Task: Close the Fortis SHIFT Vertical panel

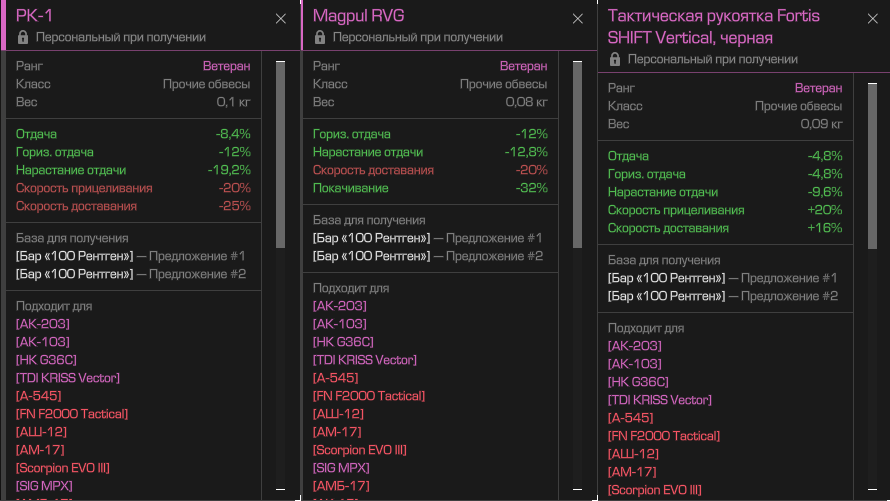Action: click(872, 18)
